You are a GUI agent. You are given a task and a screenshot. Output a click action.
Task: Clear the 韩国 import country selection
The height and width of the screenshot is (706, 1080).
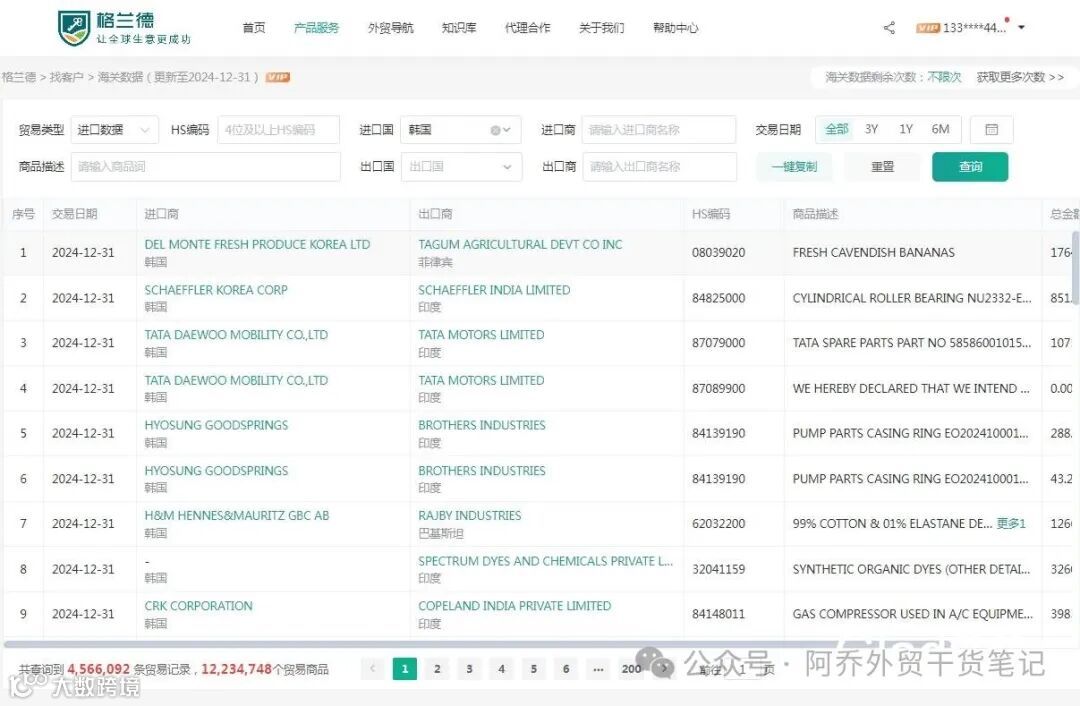495,130
